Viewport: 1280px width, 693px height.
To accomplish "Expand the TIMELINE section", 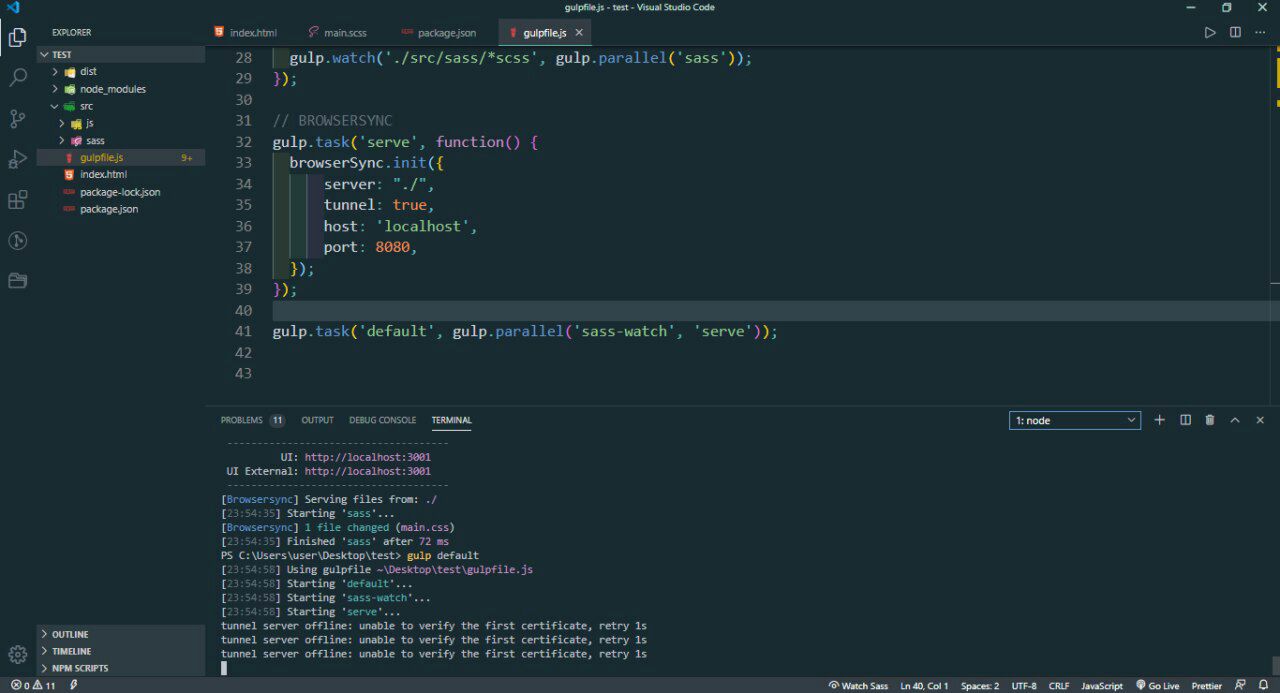I will click(121, 651).
